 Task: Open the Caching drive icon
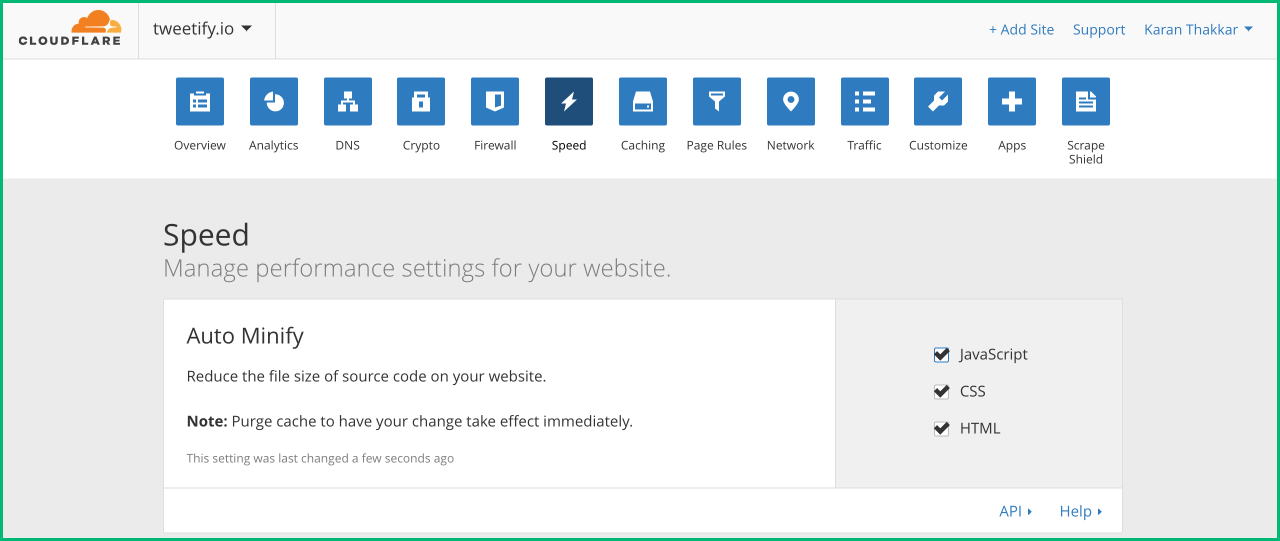[643, 102]
